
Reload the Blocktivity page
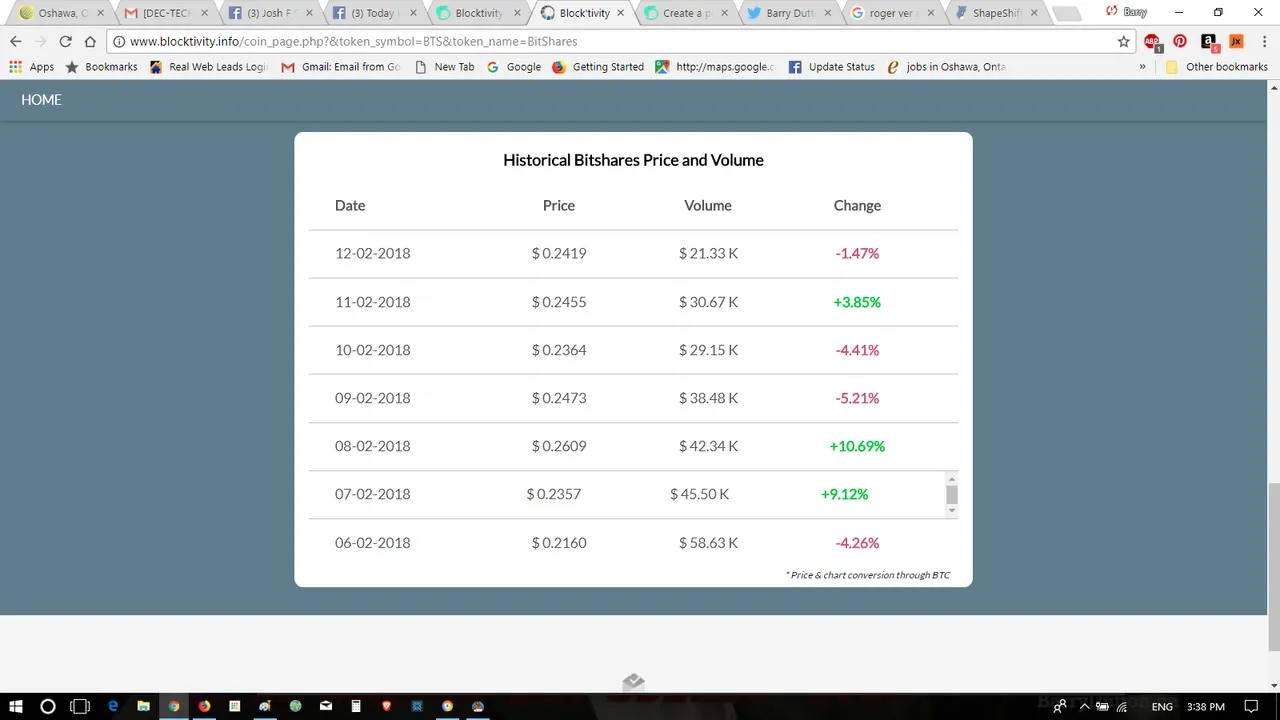65,41
